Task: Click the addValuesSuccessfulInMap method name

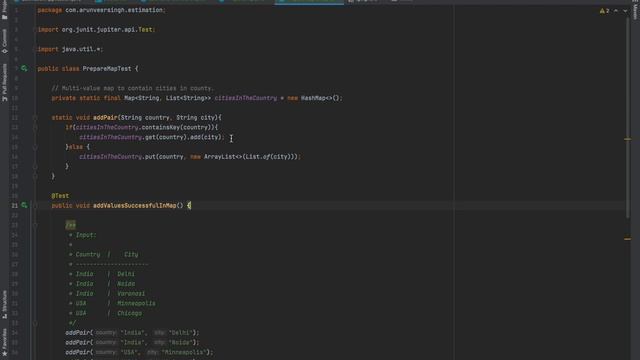Action: point(135,205)
